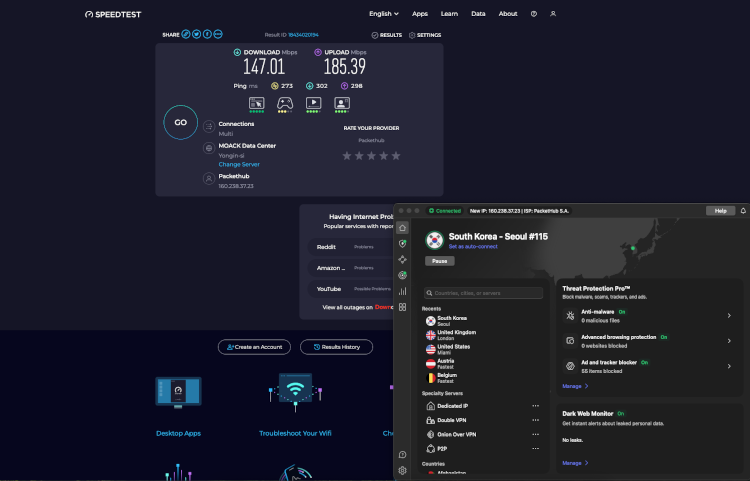
Task: Rate provider with the third star
Action: point(371,156)
